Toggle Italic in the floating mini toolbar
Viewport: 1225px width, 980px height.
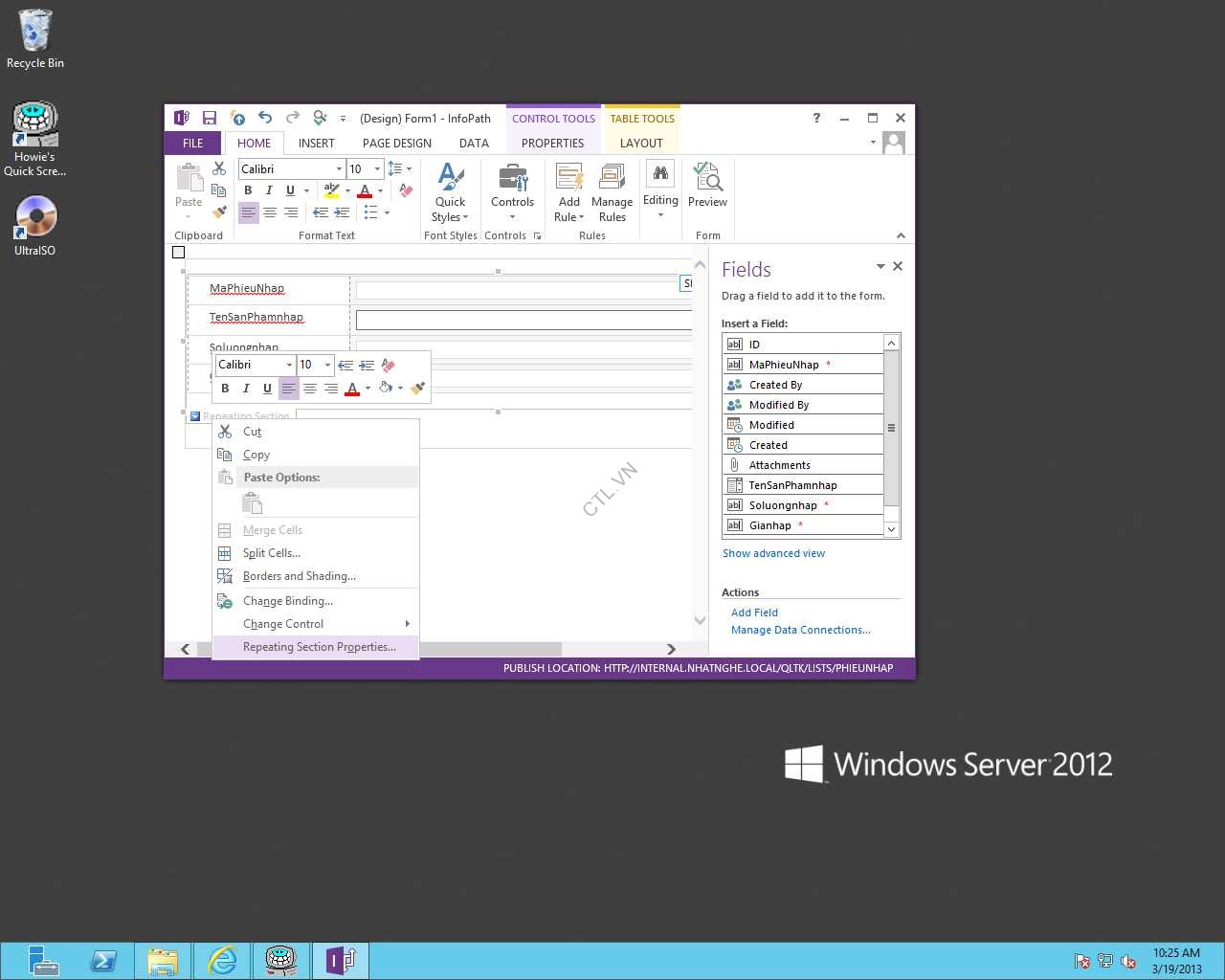tap(246, 389)
